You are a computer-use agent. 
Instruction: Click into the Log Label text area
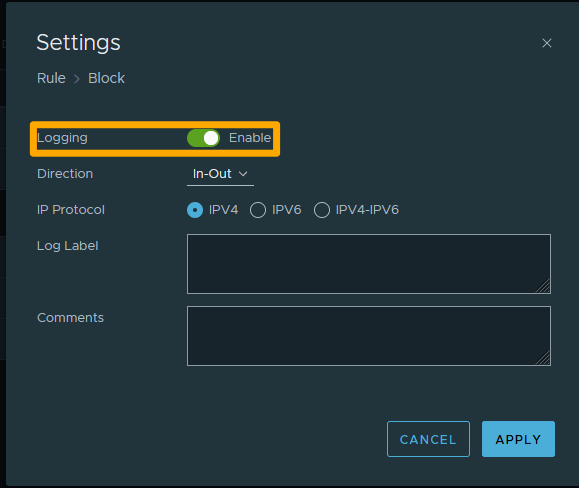point(369,264)
